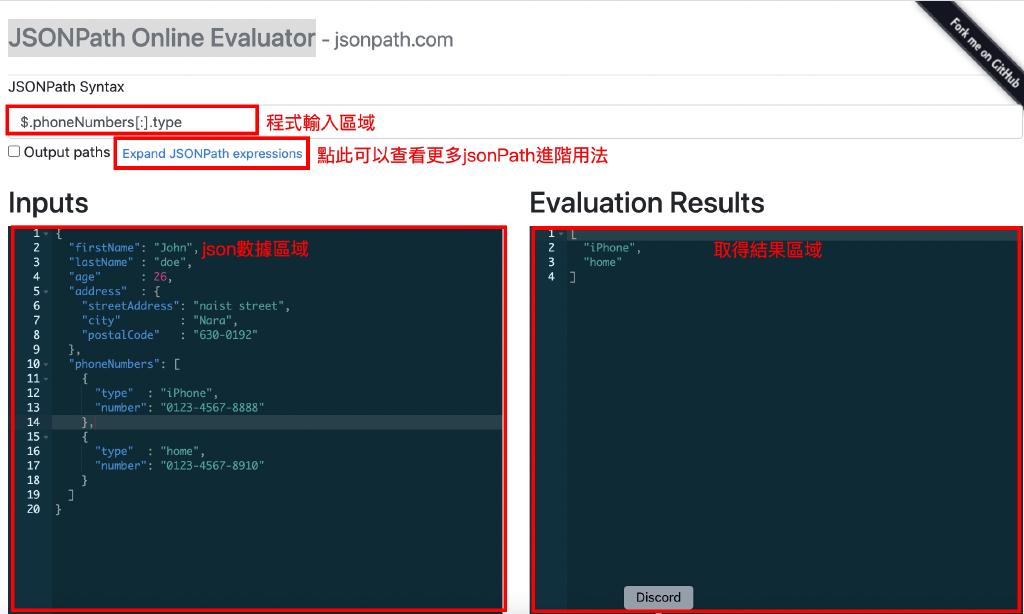The width and height of the screenshot is (1024, 614).
Task: Open the Expand JSONPath expressions link
Action: (212, 154)
